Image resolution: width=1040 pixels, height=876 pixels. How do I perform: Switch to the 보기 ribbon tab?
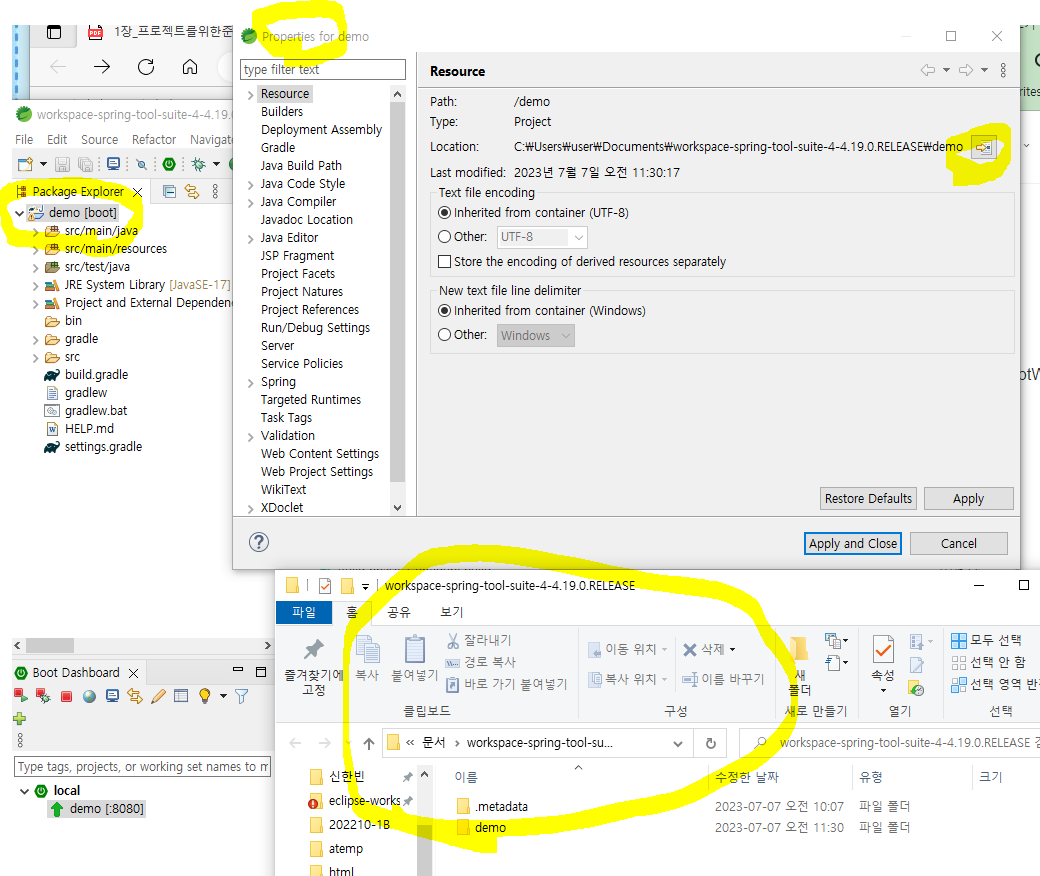pos(452,612)
